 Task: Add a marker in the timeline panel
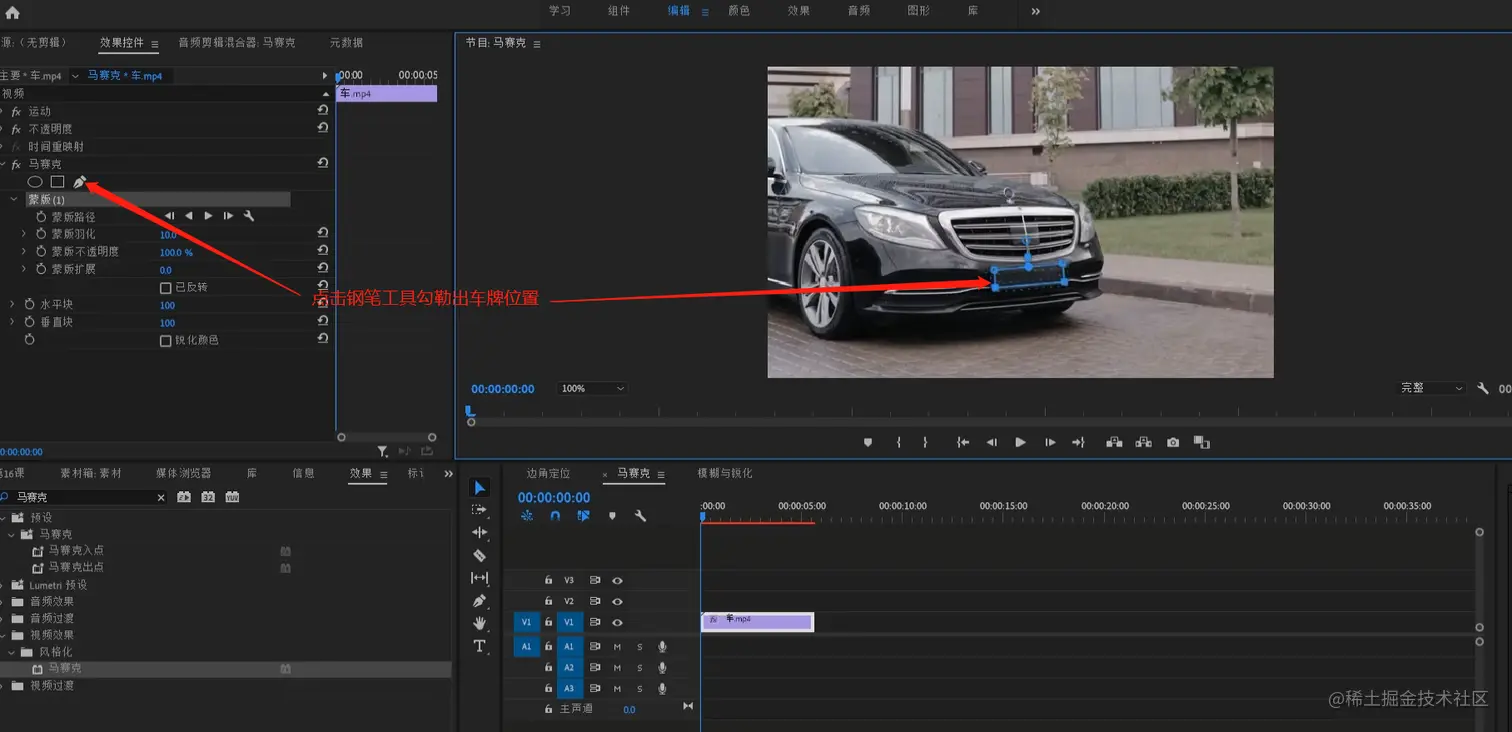(x=612, y=516)
